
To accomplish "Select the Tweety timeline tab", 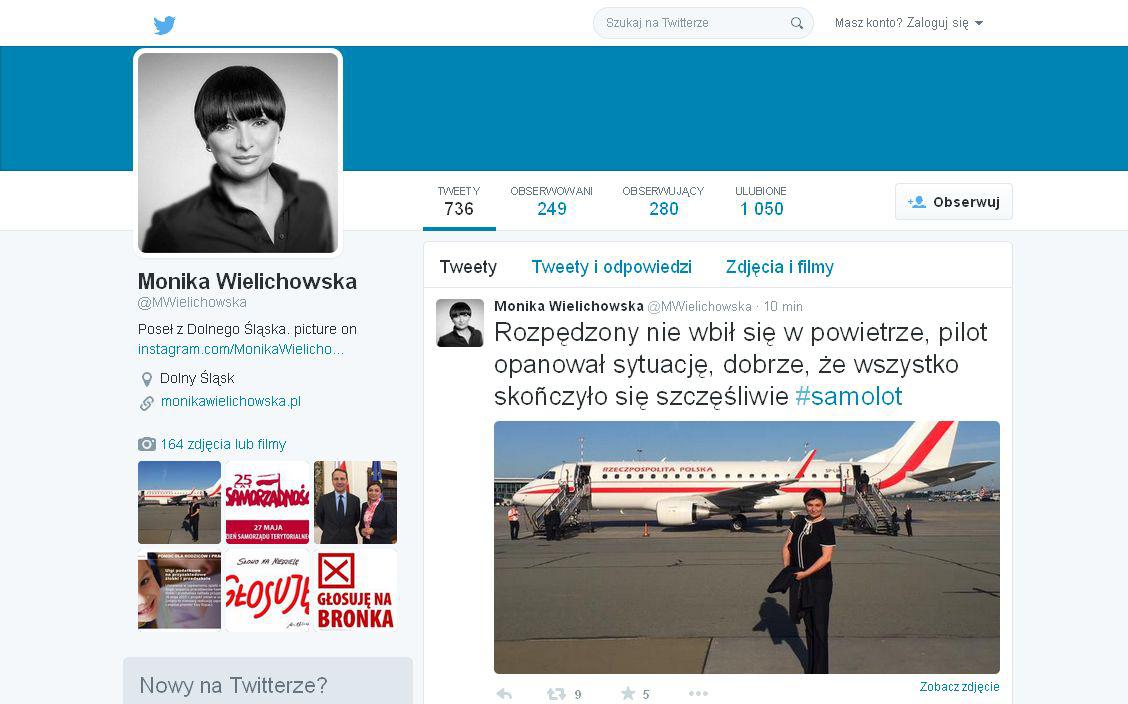I will (x=468, y=267).
